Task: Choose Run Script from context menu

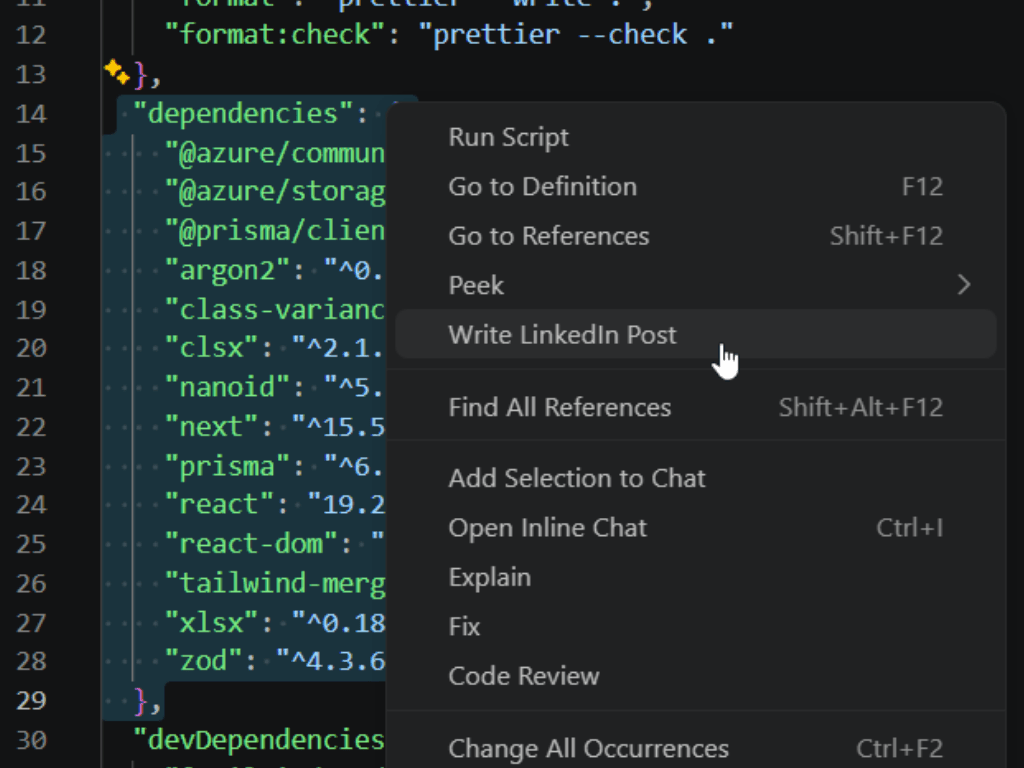Action: click(696, 137)
